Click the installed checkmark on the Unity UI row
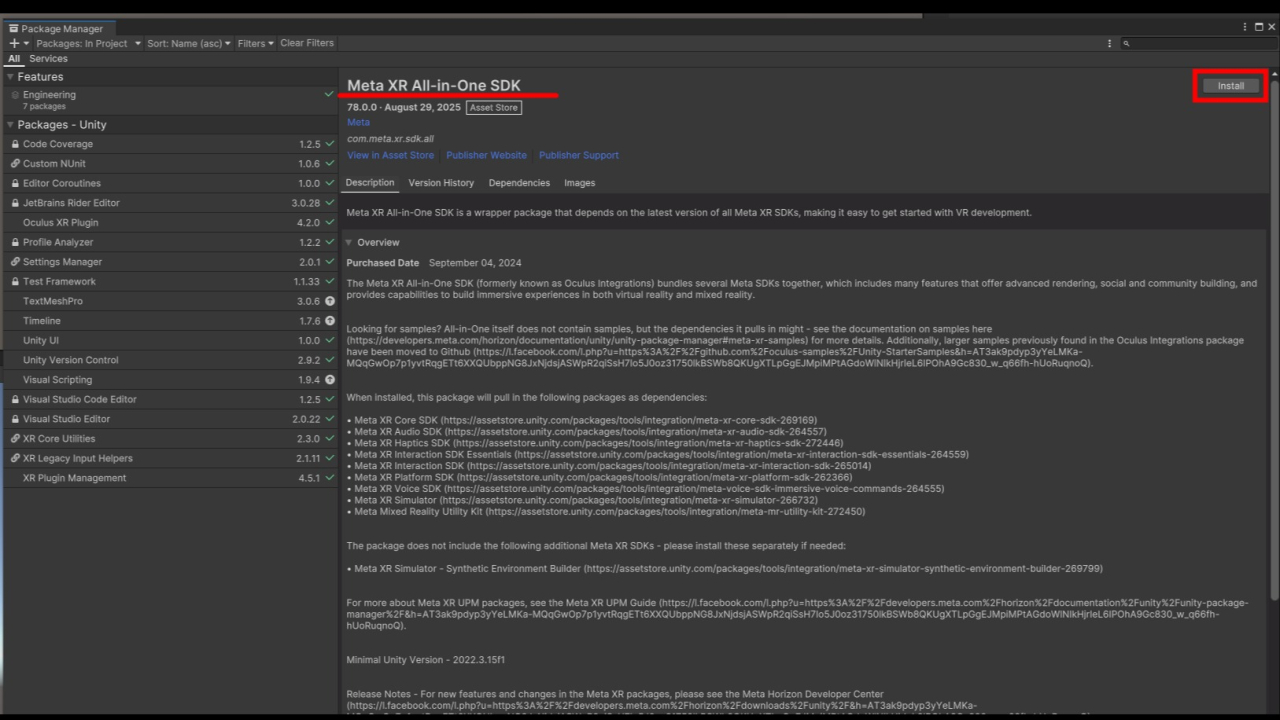 pyautogui.click(x=330, y=340)
